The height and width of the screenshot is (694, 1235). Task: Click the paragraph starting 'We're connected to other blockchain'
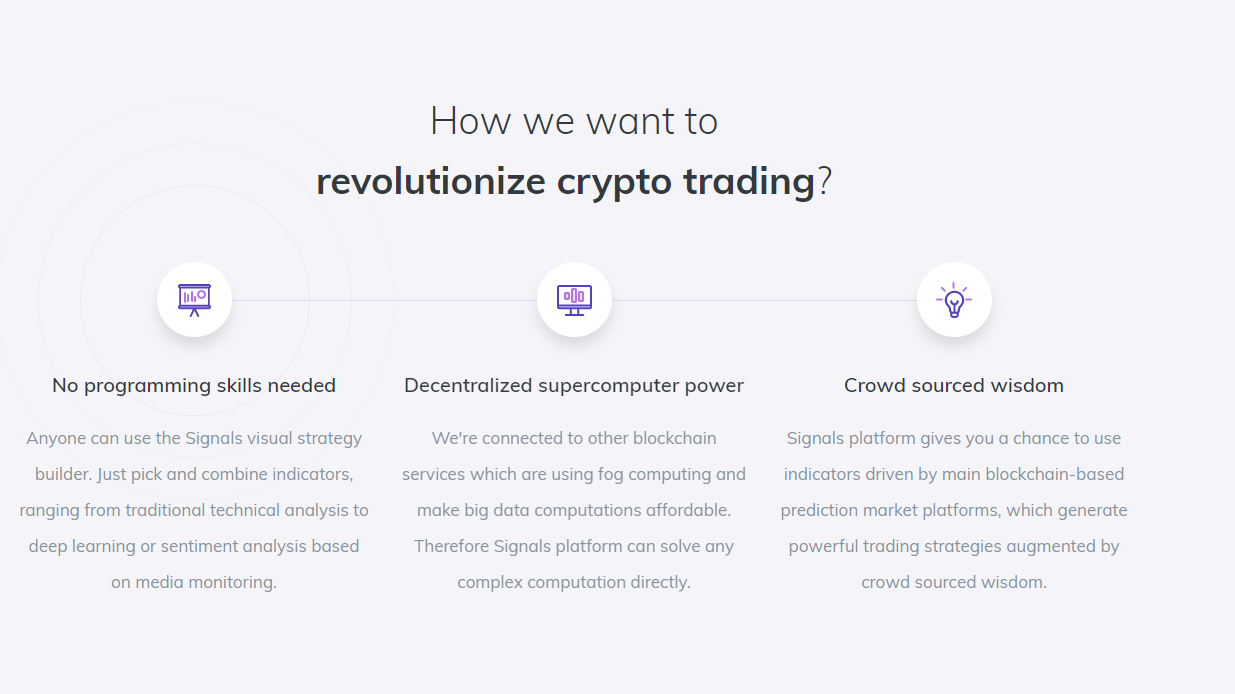click(574, 510)
